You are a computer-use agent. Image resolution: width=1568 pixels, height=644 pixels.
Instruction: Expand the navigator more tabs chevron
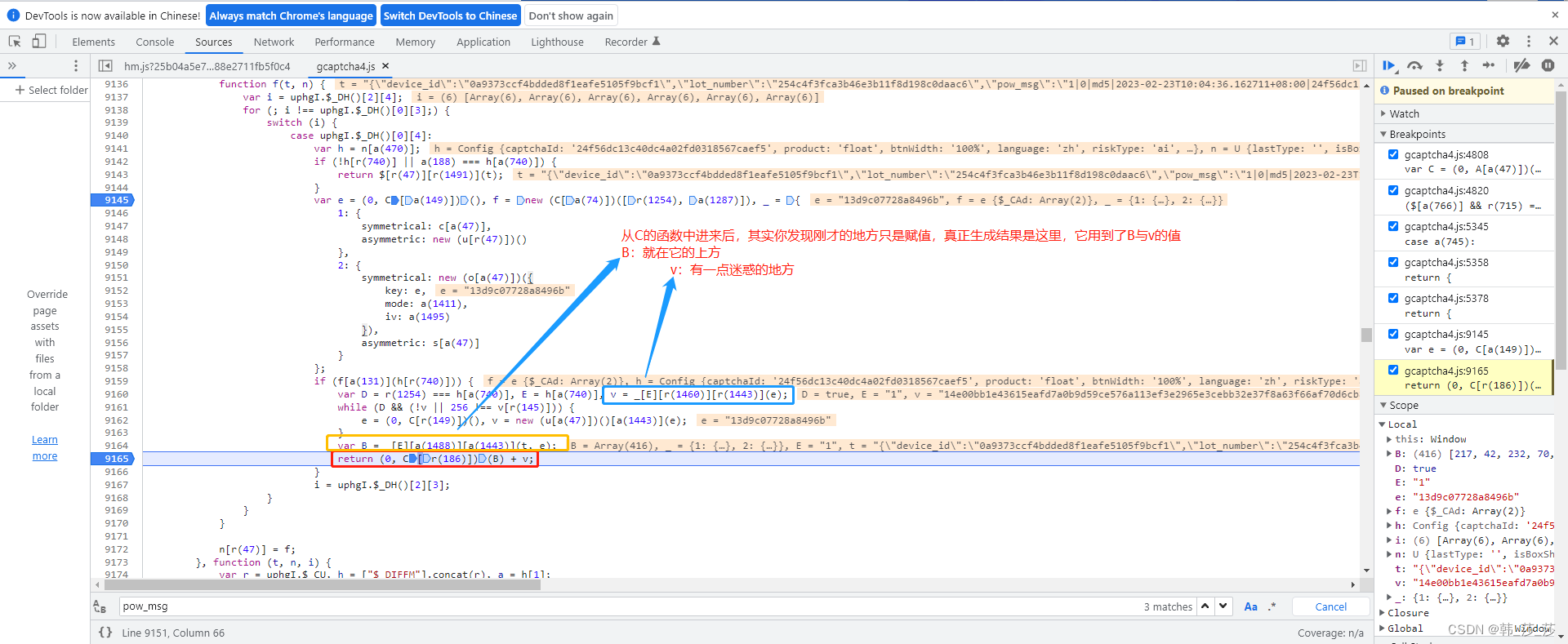[x=12, y=65]
